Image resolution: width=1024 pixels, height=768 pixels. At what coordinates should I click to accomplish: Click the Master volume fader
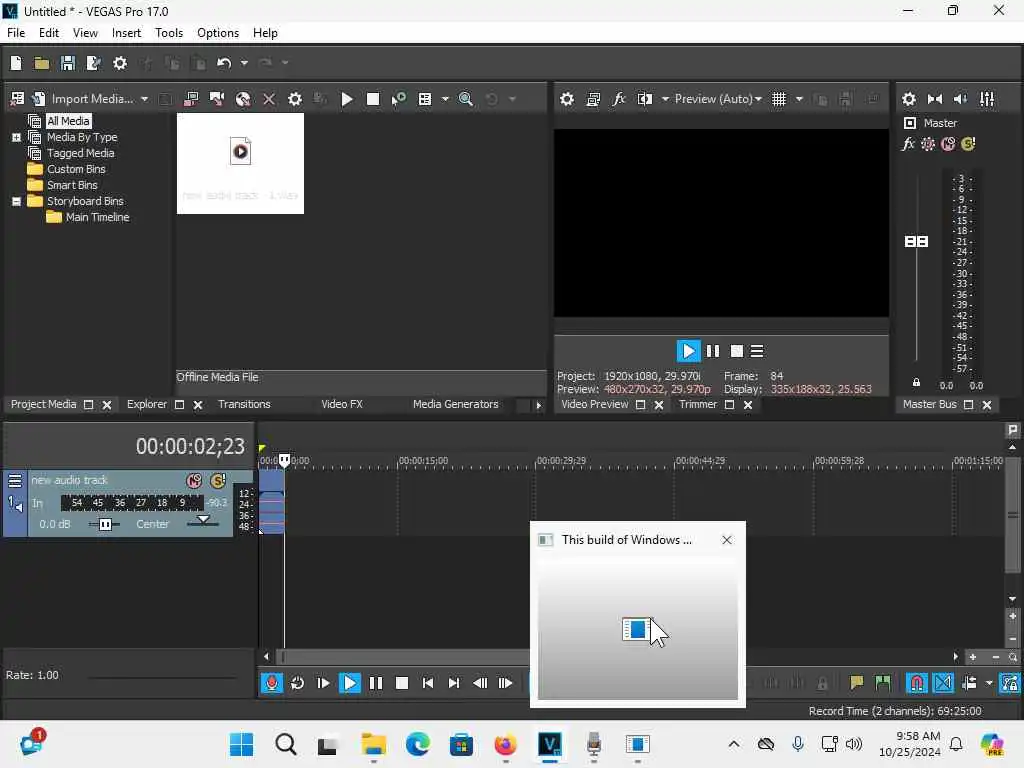tap(916, 242)
